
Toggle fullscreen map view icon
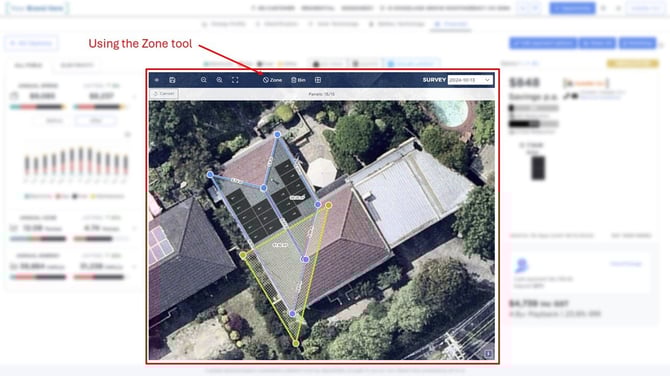click(235, 80)
